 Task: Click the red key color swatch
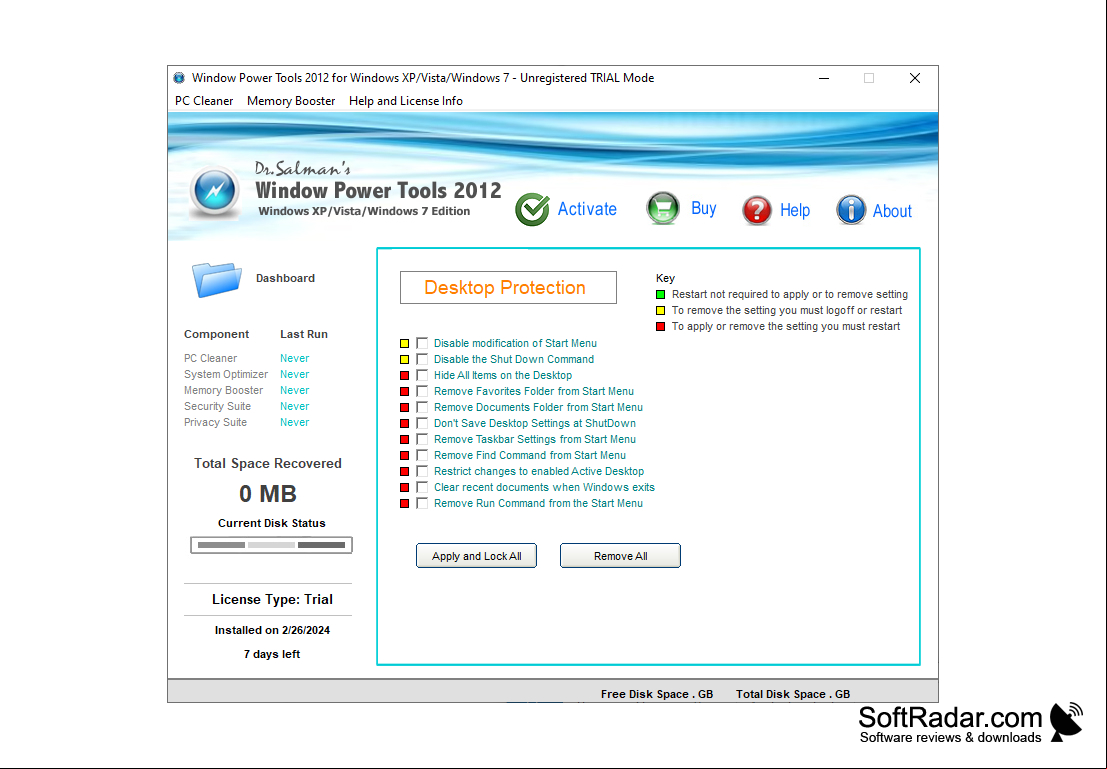661,326
